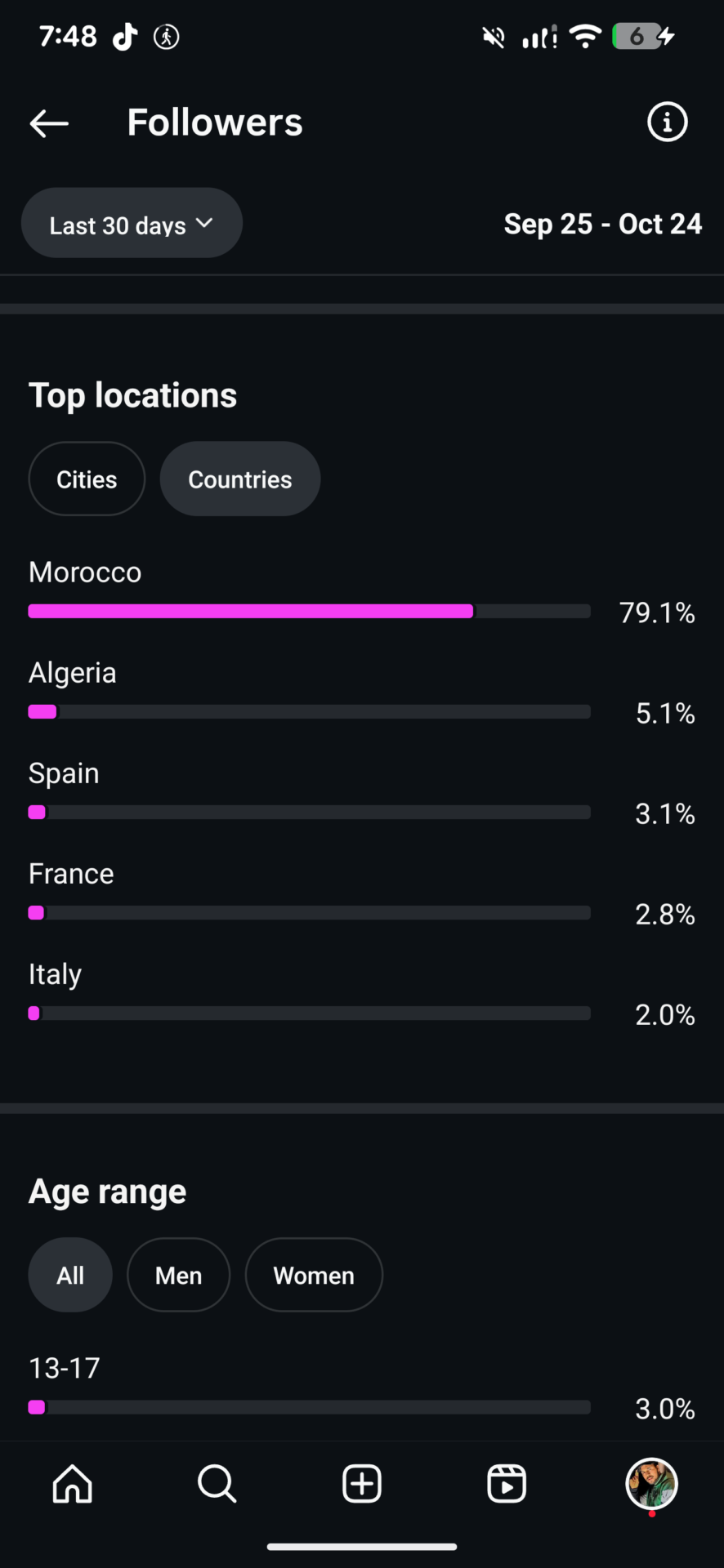Tap the TikTok status bar icon
The width and height of the screenshot is (724, 1568).
pyautogui.click(x=125, y=37)
